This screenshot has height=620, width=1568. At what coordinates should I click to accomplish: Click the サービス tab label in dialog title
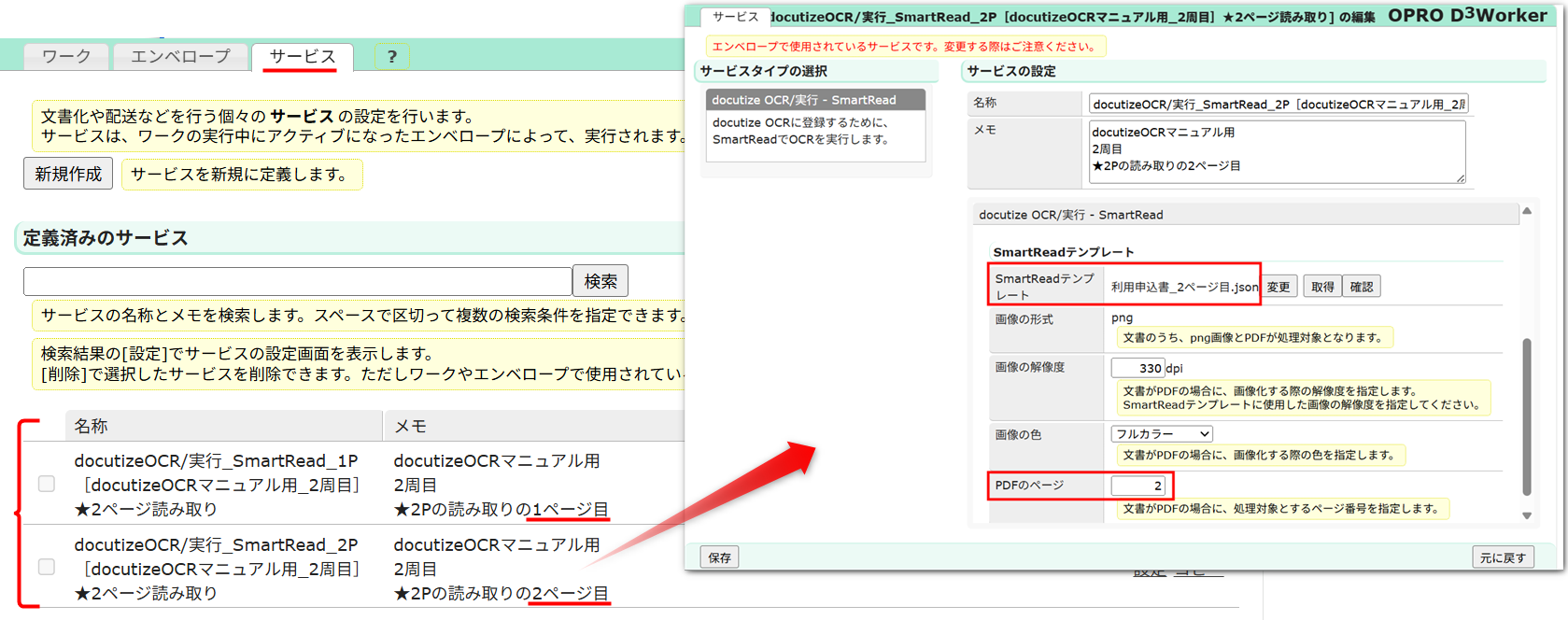[735, 17]
